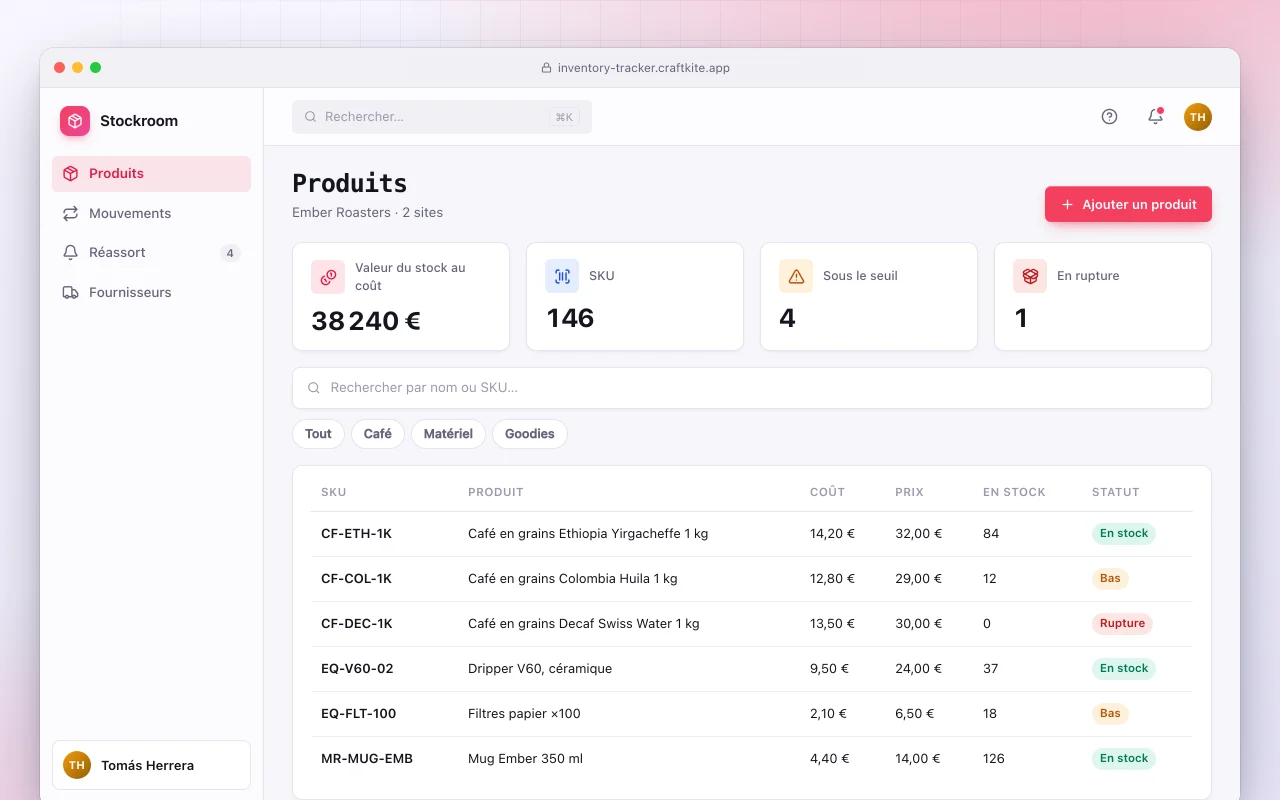Screen dimensions: 1280x800
Task: Click the address bar URL
Action: coord(644,68)
